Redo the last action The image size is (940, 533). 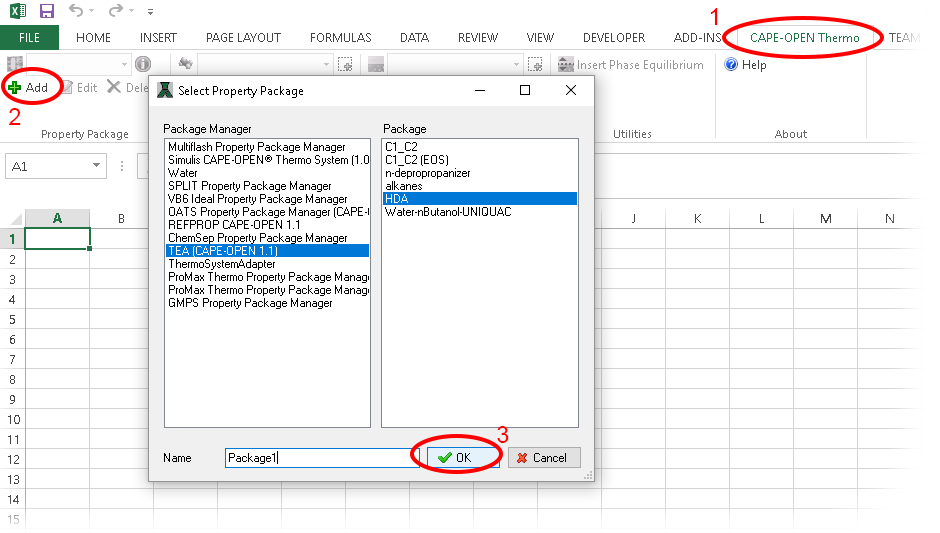tap(116, 10)
